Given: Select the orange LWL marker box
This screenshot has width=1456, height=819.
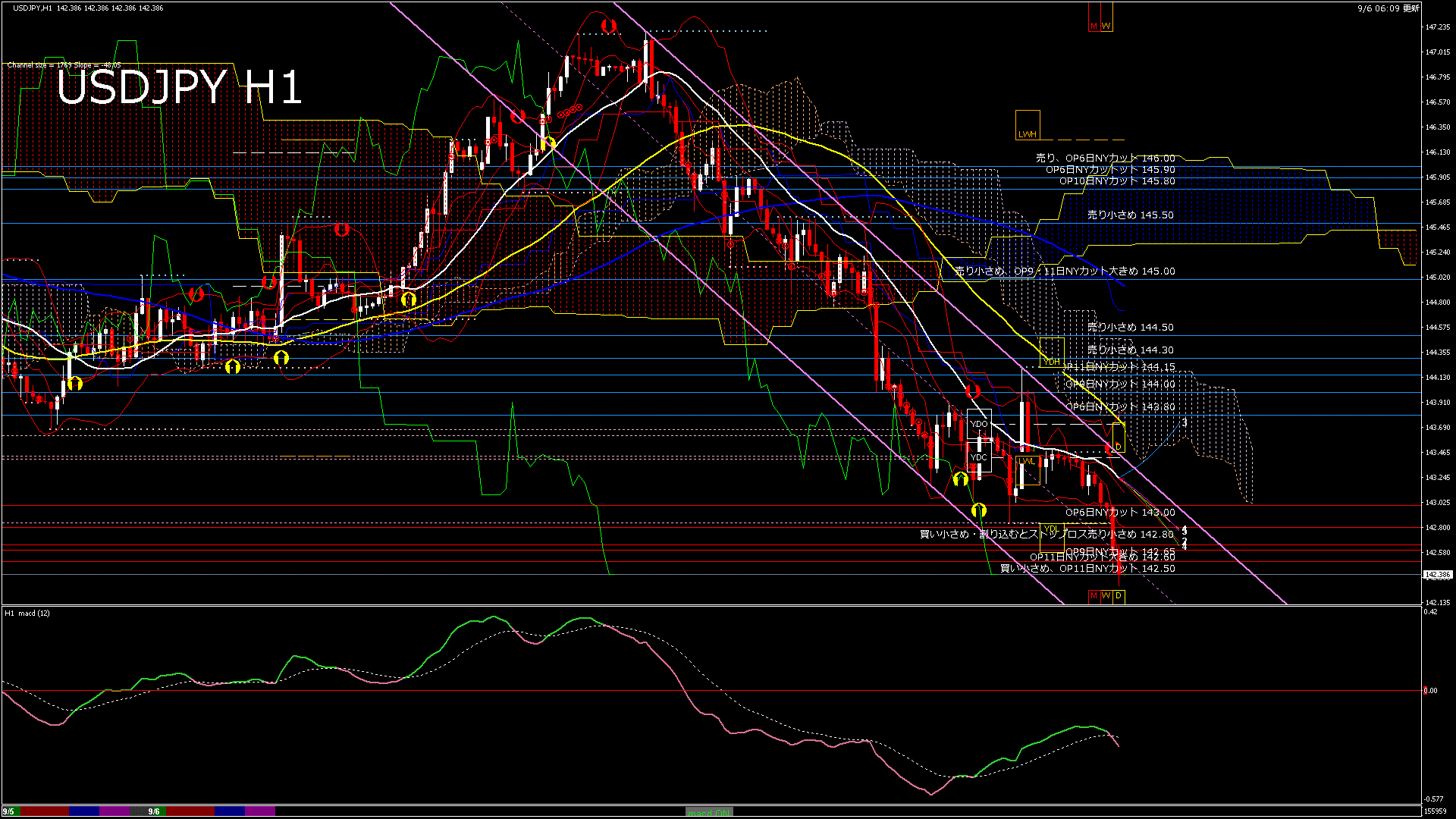Looking at the screenshot, I should click(x=1028, y=471).
